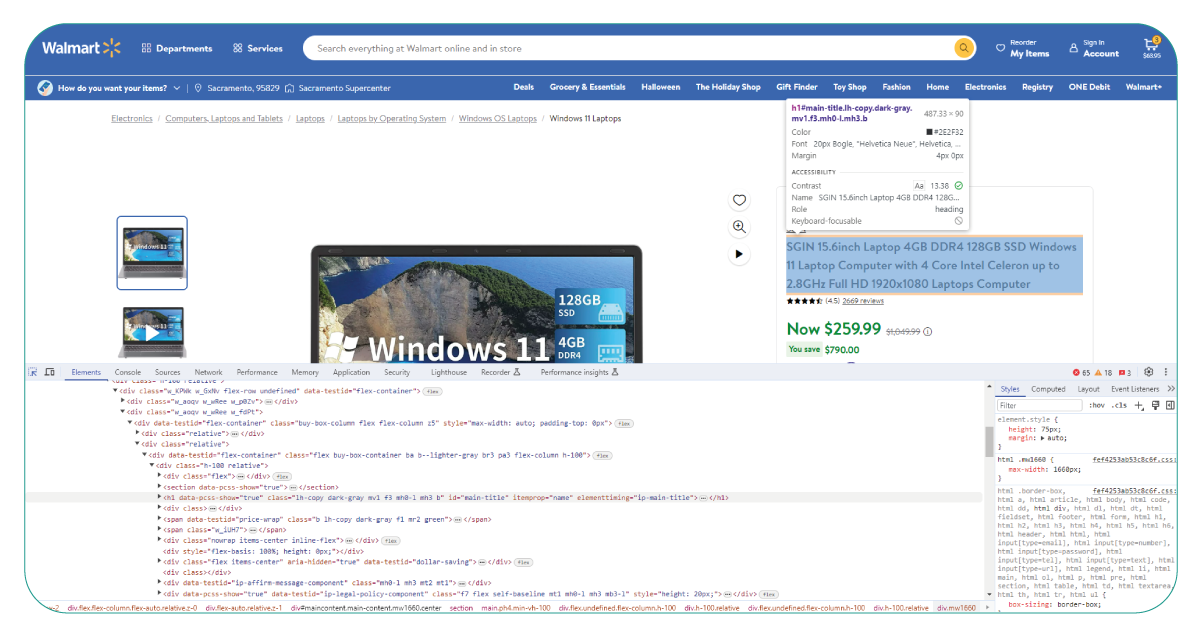Click the store icon beside Sacramento Supercenter
1203x634 pixels.
pyautogui.click(x=289, y=88)
